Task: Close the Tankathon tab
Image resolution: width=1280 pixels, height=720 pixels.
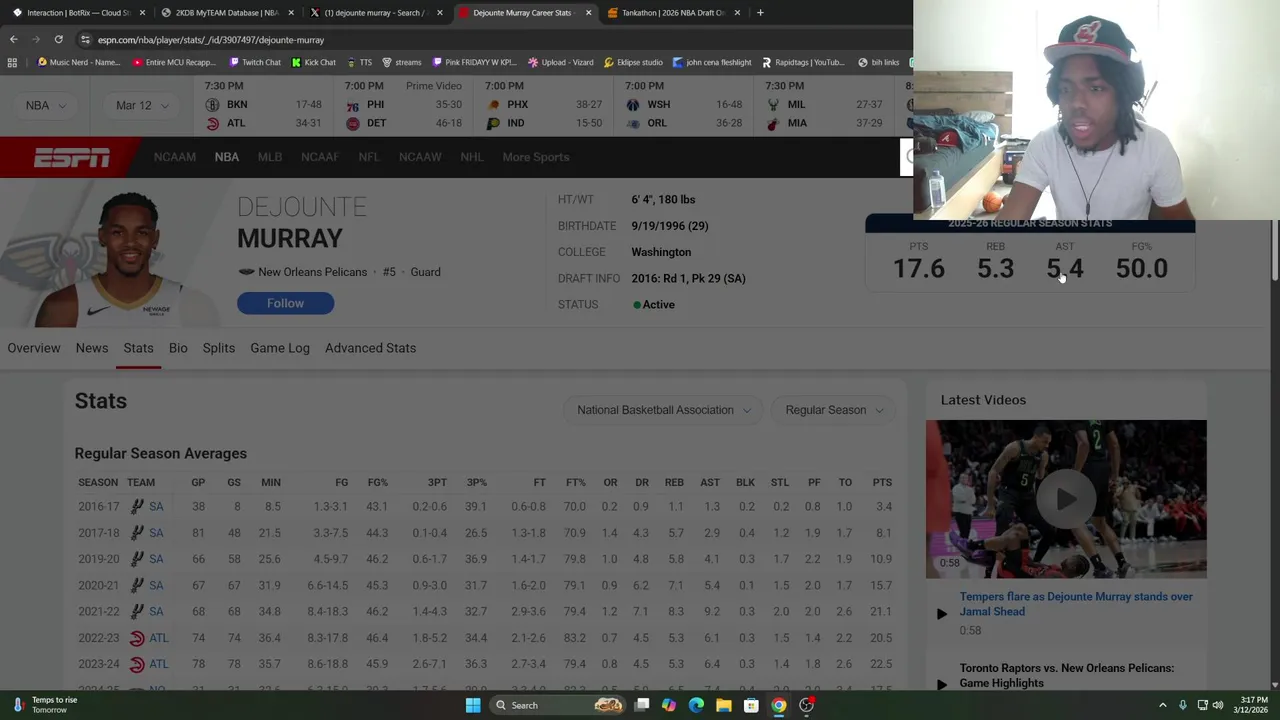Action: pos(737,13)
